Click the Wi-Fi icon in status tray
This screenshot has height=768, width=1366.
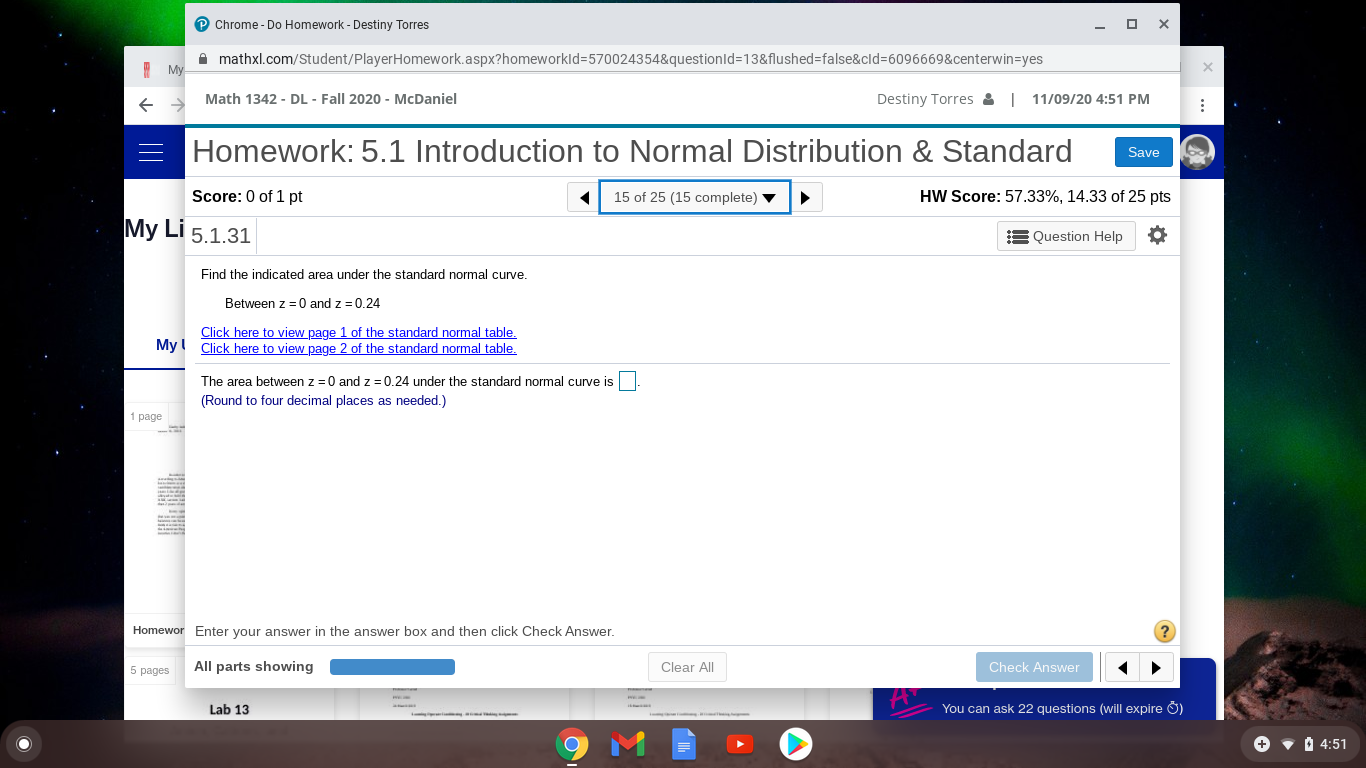coord(1288,744)
